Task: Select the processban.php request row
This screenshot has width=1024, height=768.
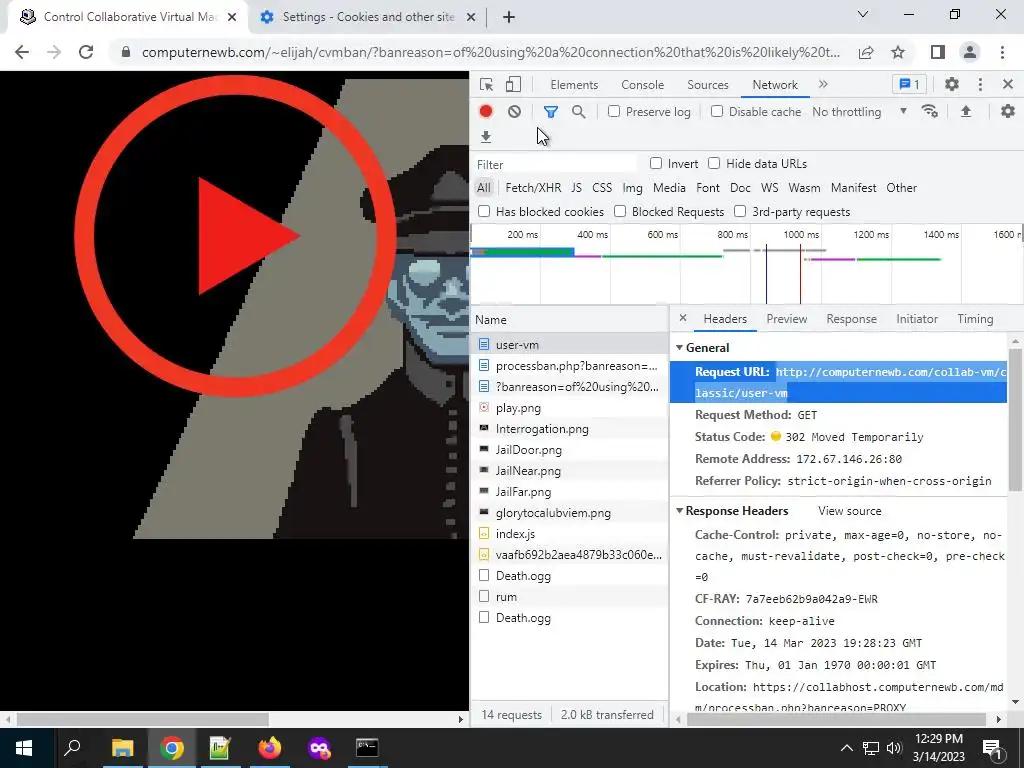Action: pos(569,366)
